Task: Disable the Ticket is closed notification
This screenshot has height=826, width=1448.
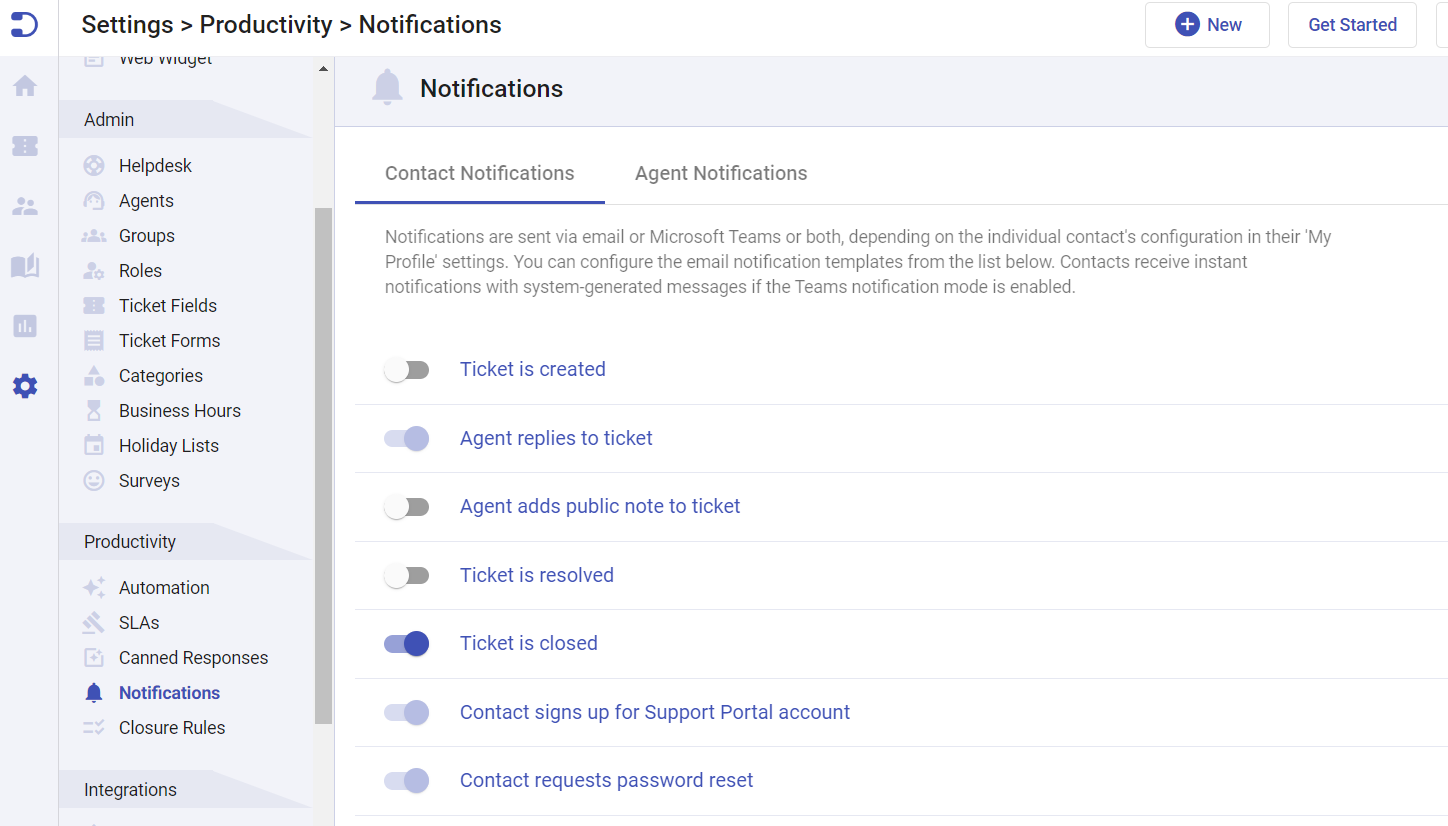Action: (x=406, y=643)
